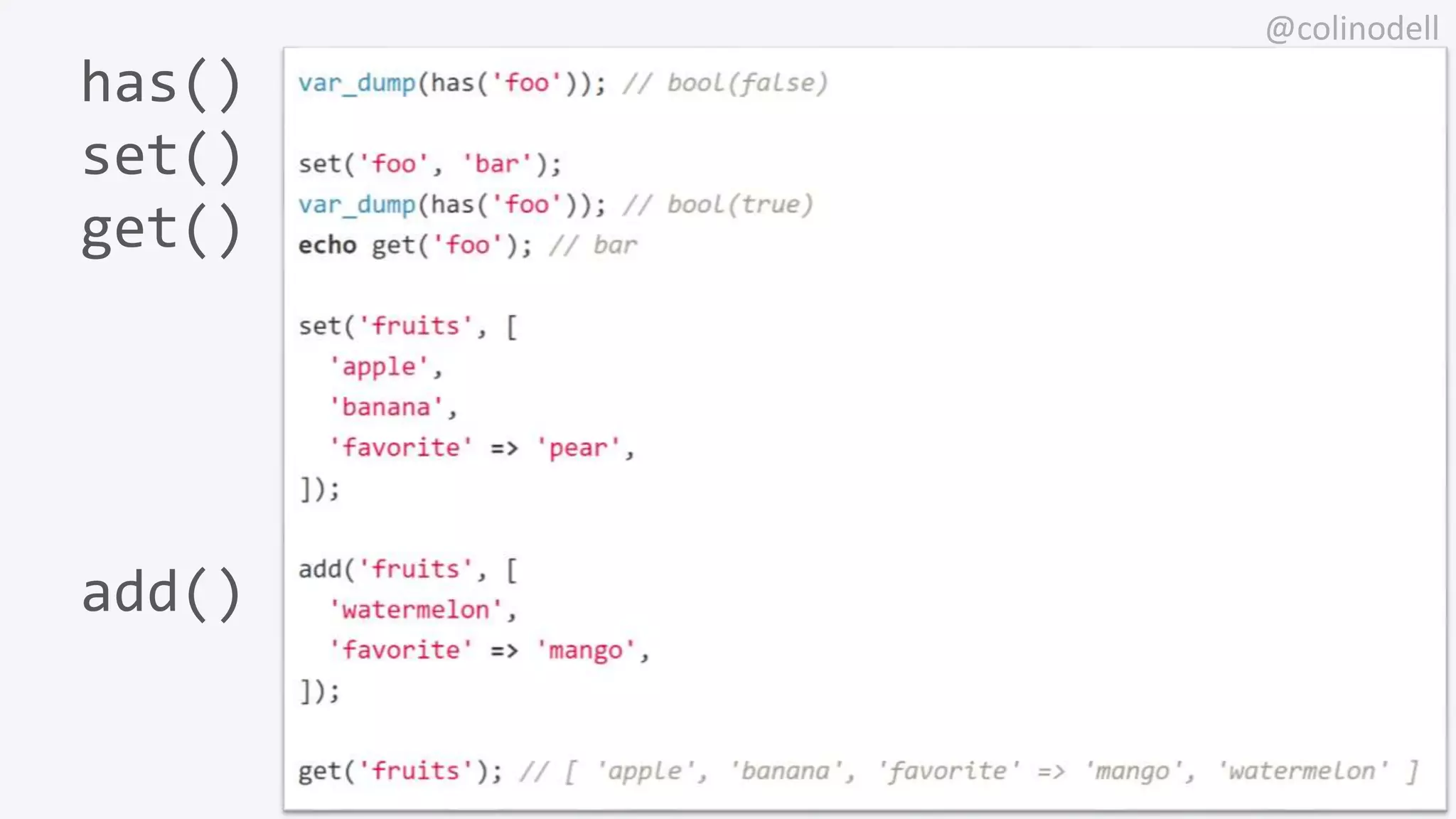Click the @colinodell handle text

pos(1351,29)
